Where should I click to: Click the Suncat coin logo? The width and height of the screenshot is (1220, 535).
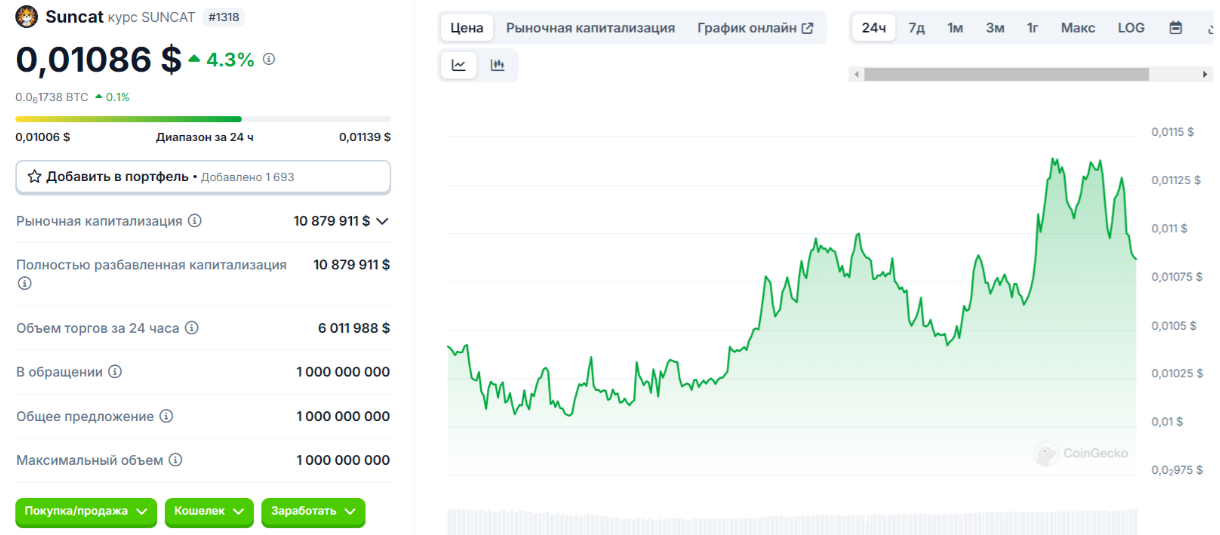click(27, 16)
